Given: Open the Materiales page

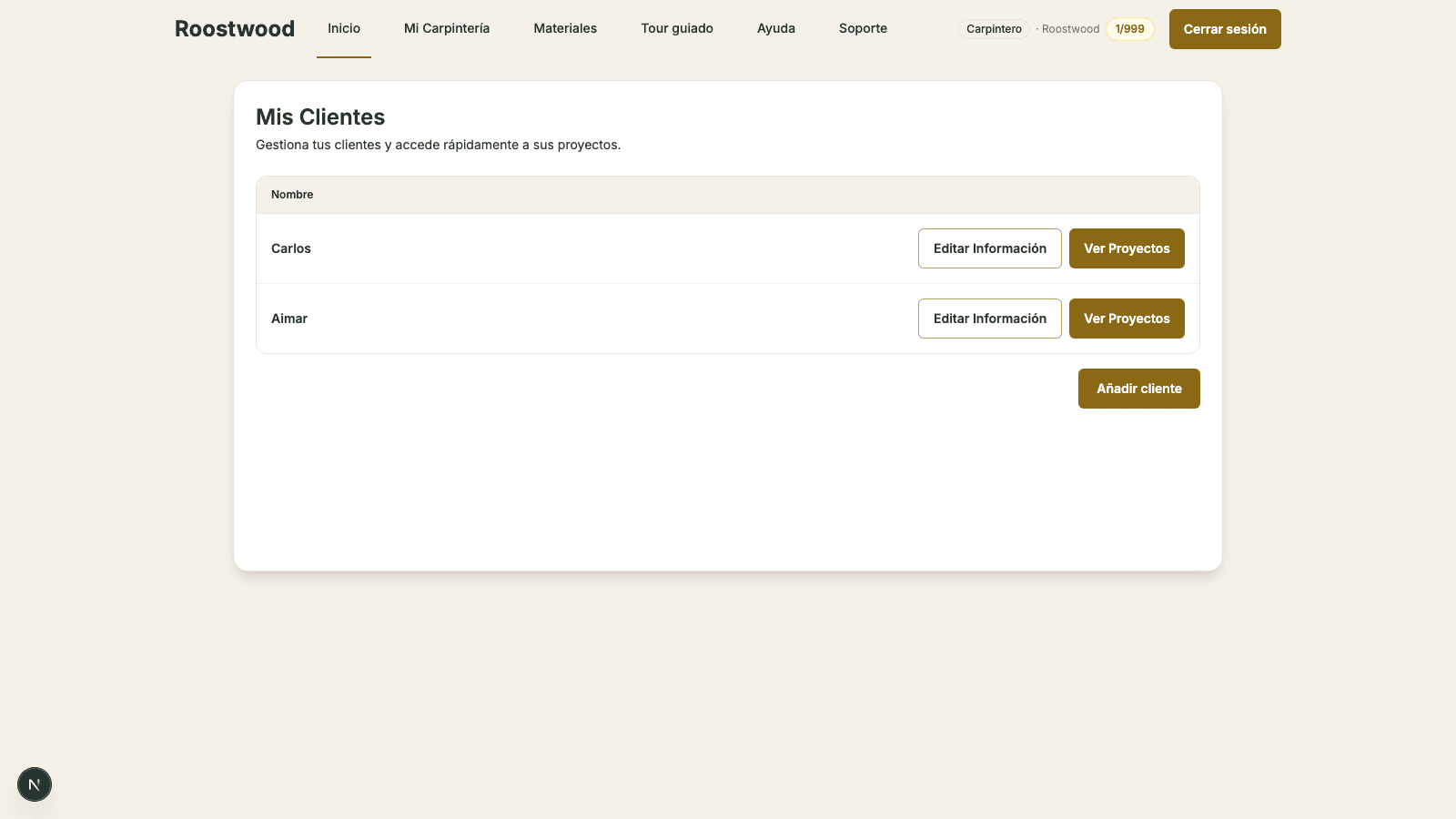Looking at the screenshot, I should click(565, 28).
